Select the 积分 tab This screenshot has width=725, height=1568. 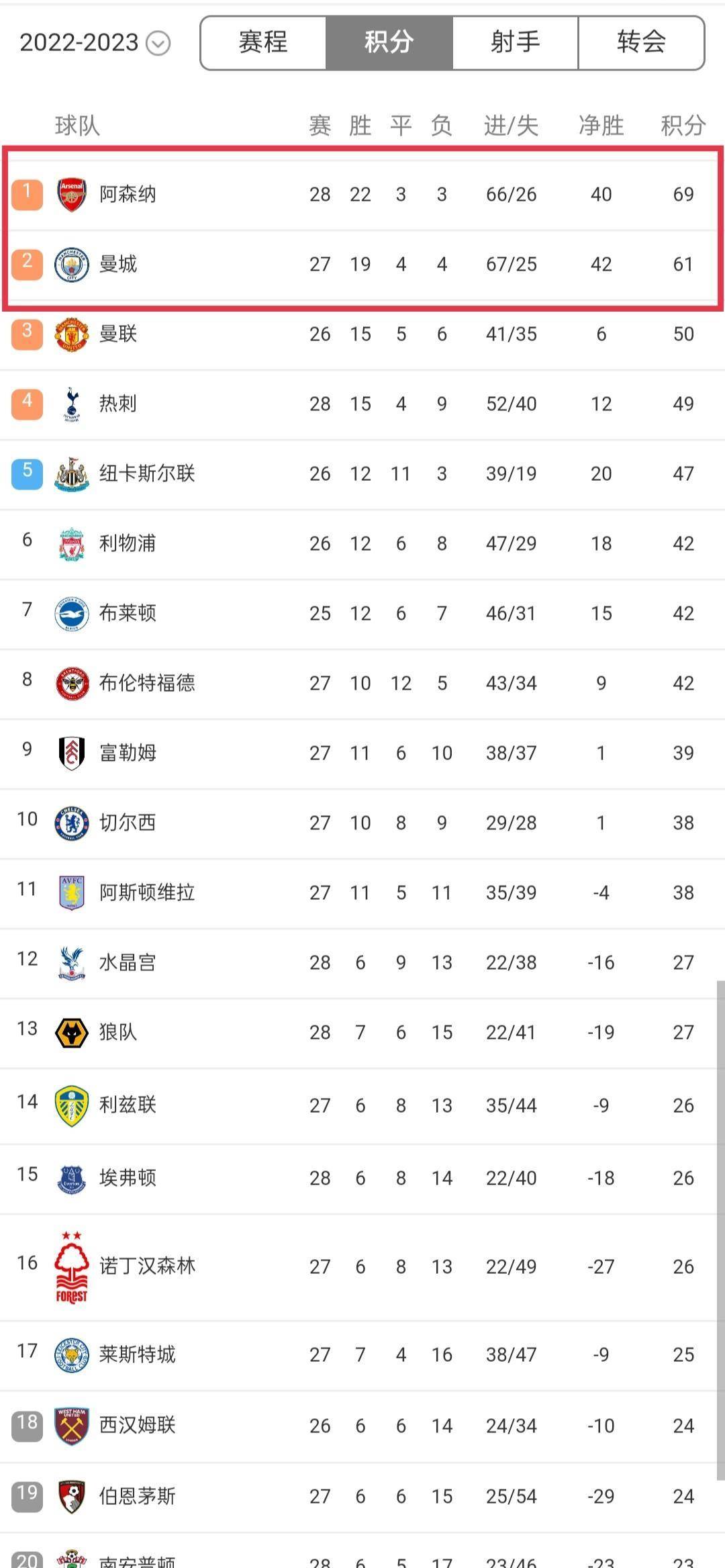click(x=389, y=43)
